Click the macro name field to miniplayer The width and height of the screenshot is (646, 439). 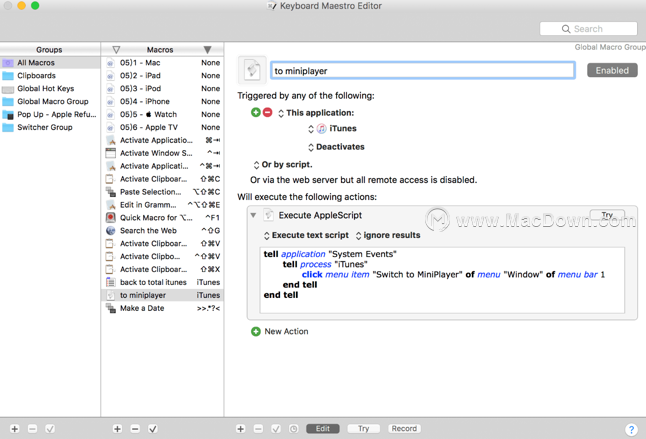click(x=423, y=70)
